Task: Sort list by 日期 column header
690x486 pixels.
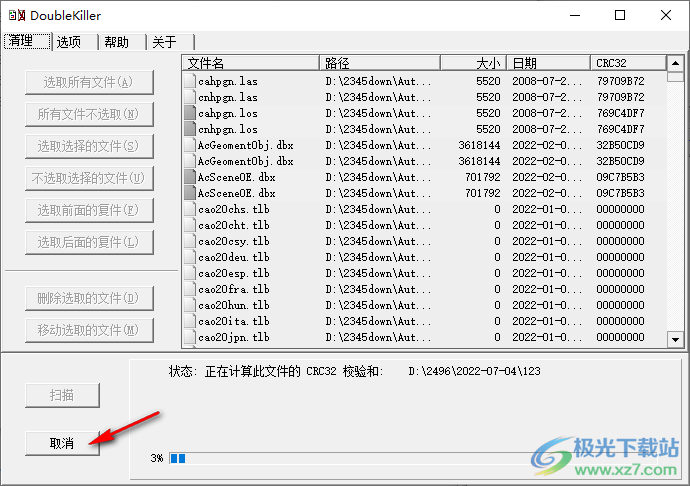Action: pyautogui.click(x=548, y=63)
